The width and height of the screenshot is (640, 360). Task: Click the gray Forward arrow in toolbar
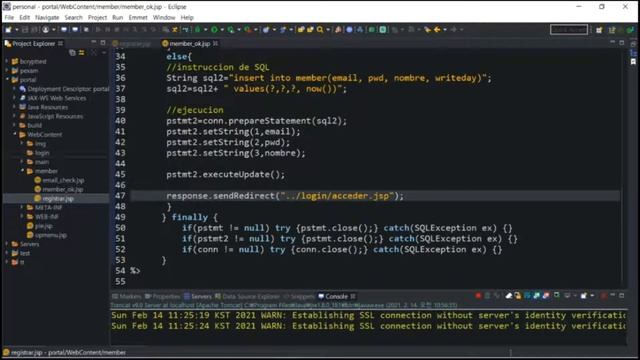click(x=453, y=29)
